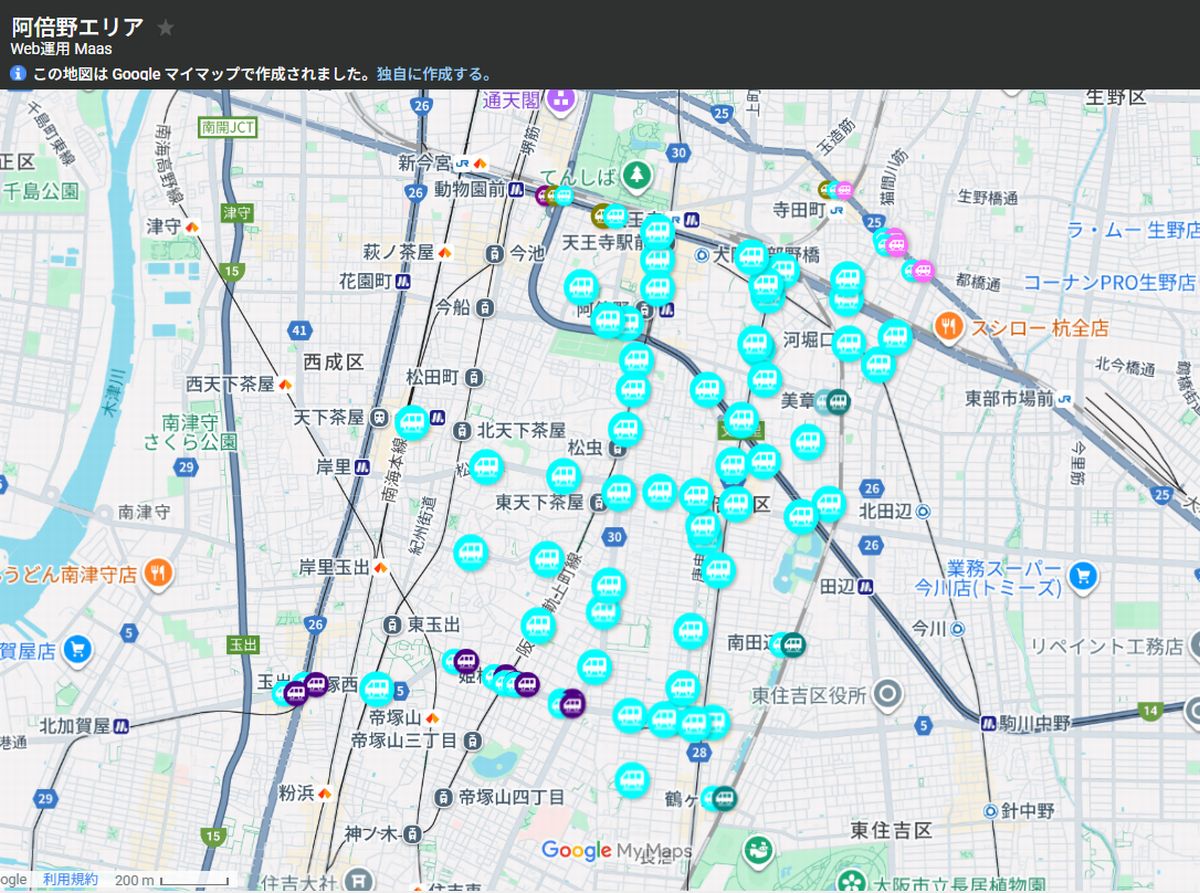Click the cyan bus marker beside 天下茶屋 station
This screenshot has height=893, width=1200.
click(x=412, y=423)
